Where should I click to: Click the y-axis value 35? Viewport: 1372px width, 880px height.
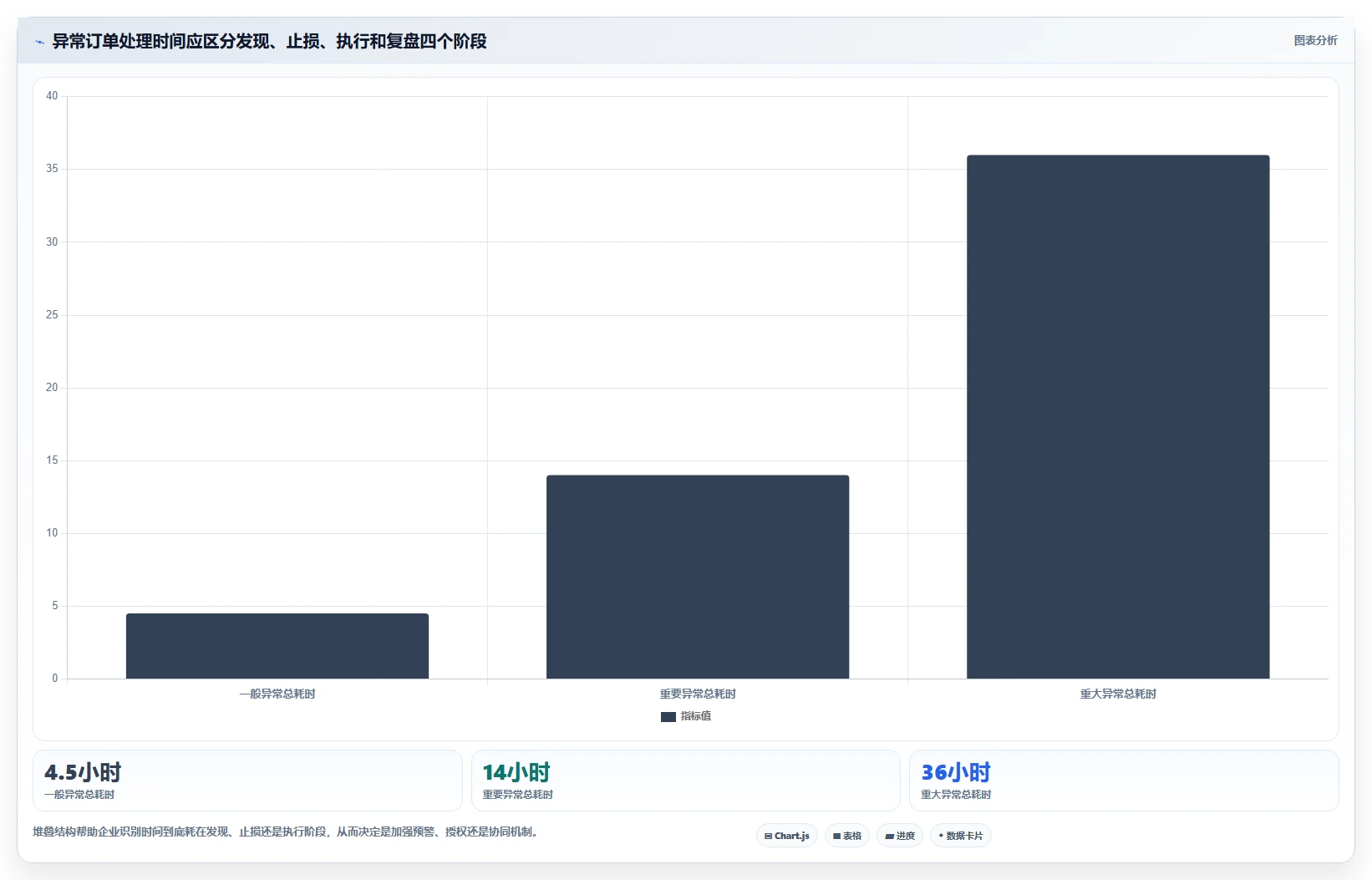pyautogui.click(x=52, y=169)
